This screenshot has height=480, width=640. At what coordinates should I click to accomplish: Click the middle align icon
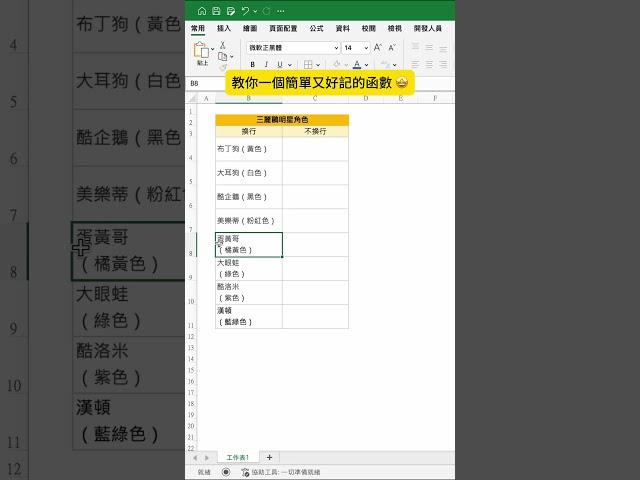pos(429,47)
